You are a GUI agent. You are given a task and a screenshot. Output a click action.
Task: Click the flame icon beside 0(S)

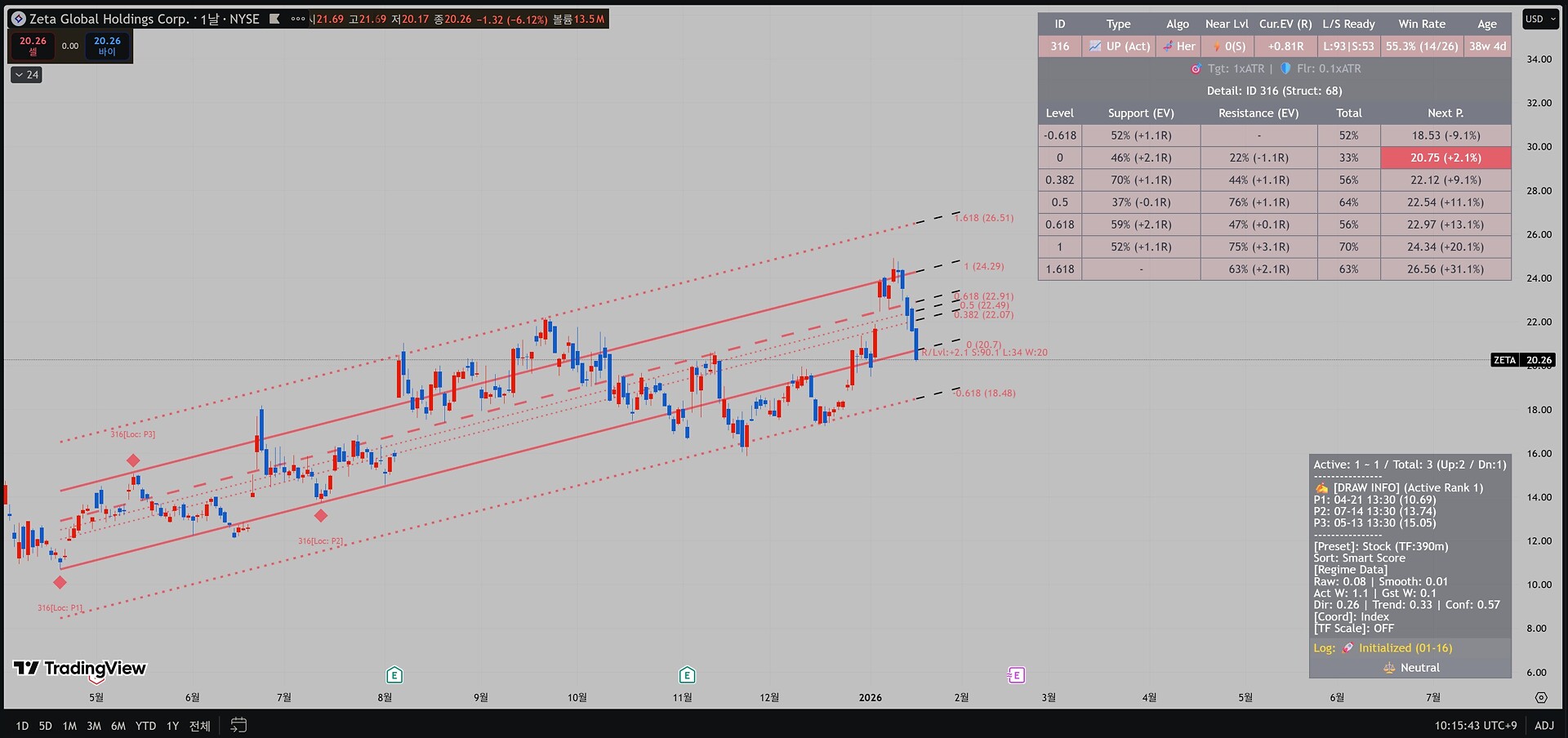coord(1217,47)
